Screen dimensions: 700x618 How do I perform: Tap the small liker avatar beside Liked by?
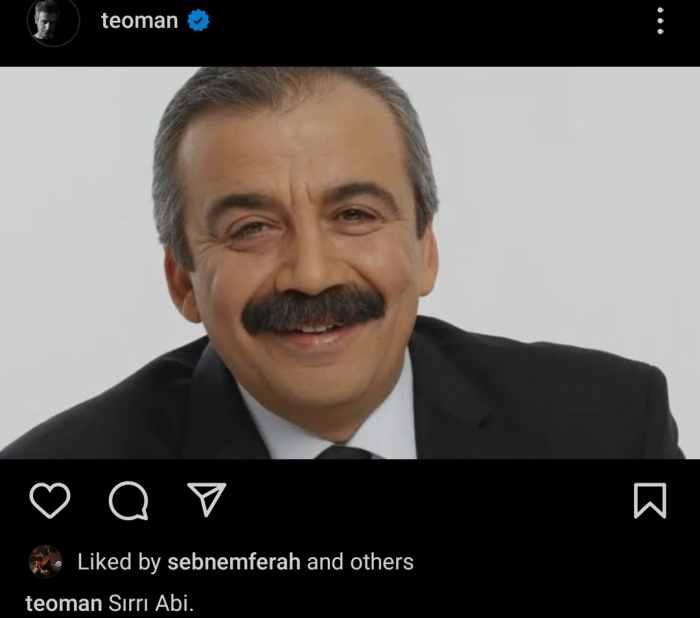(45, 562)
